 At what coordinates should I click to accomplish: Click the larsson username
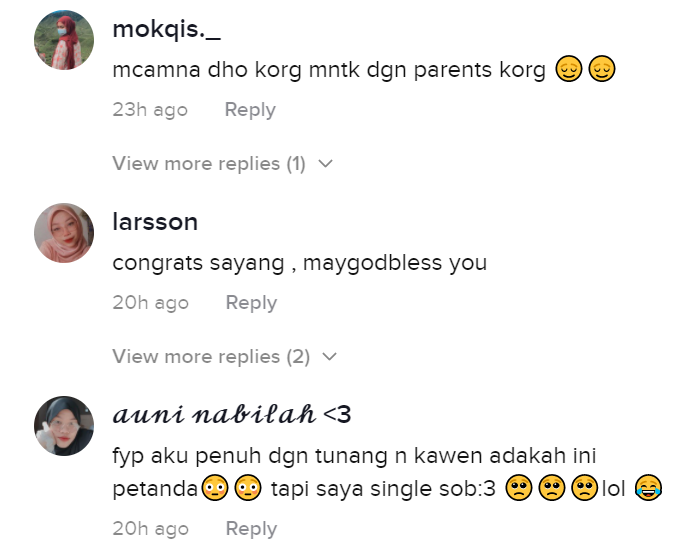(x=155, y=222)
